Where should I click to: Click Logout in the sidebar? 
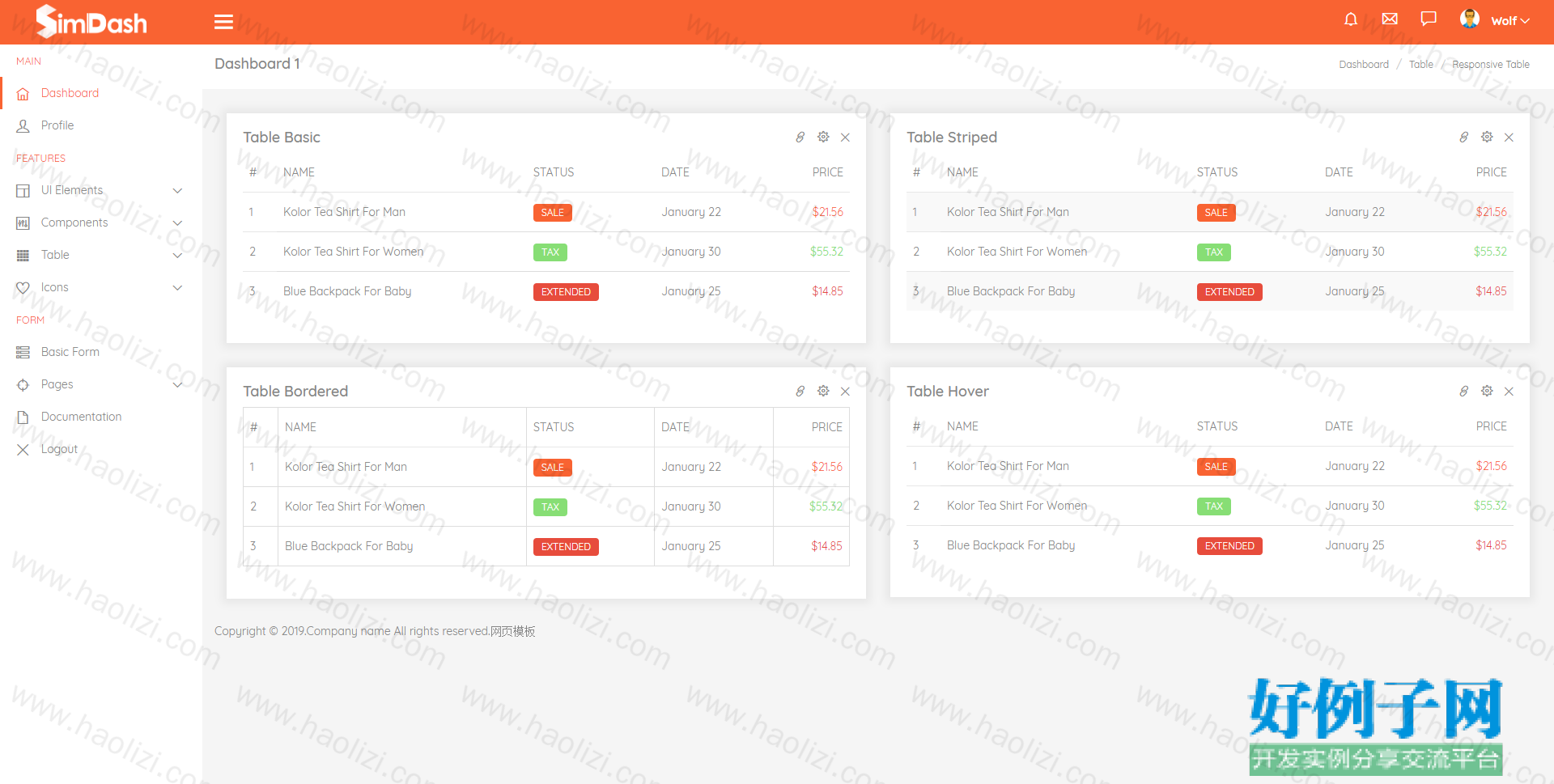(x=59, y=449)
